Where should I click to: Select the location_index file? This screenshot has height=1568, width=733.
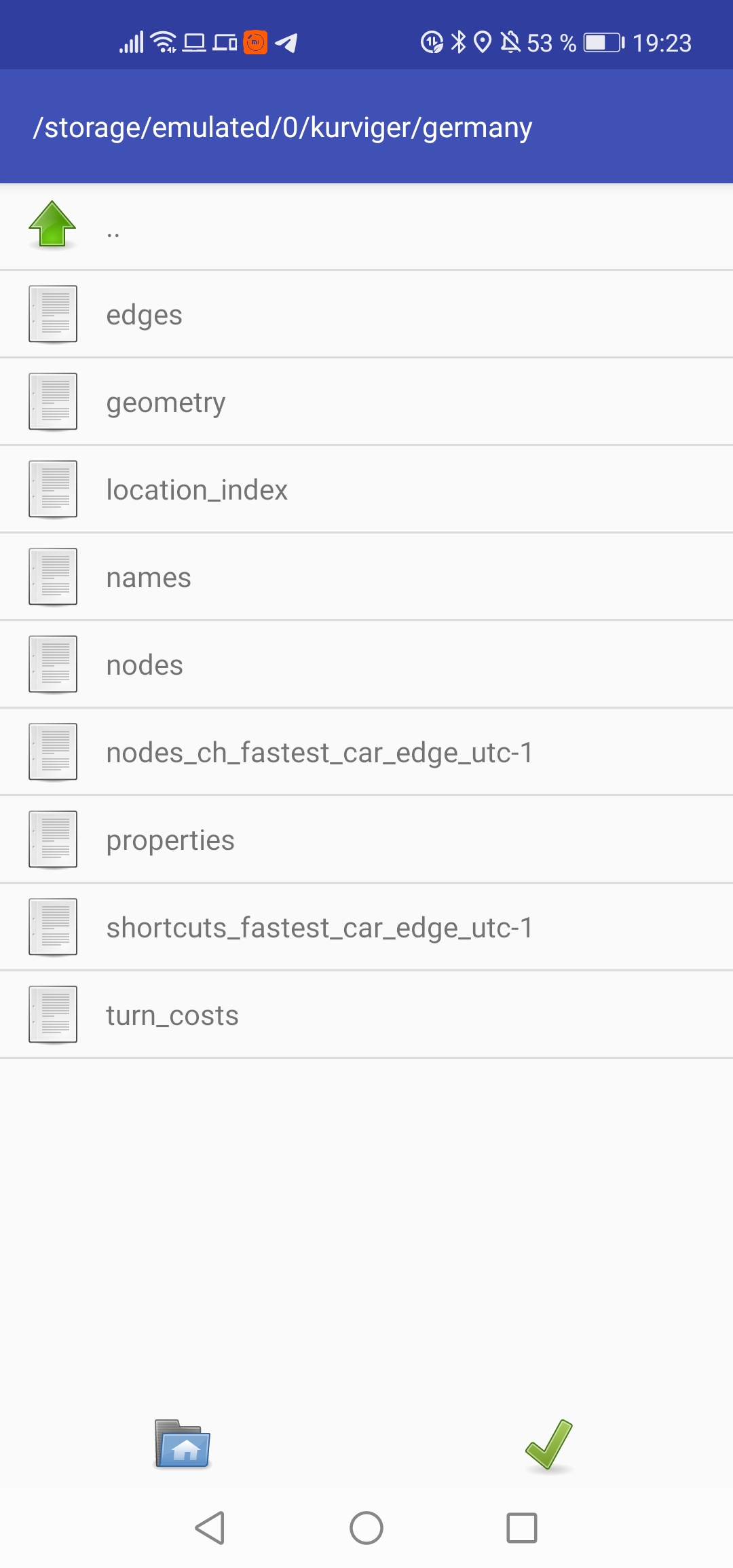click(x=366, y=489)
